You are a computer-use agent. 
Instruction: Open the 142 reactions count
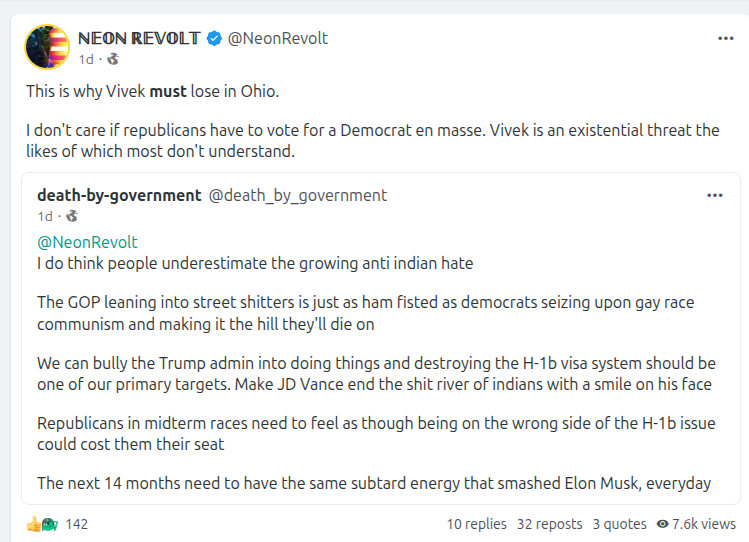[77, 524]
